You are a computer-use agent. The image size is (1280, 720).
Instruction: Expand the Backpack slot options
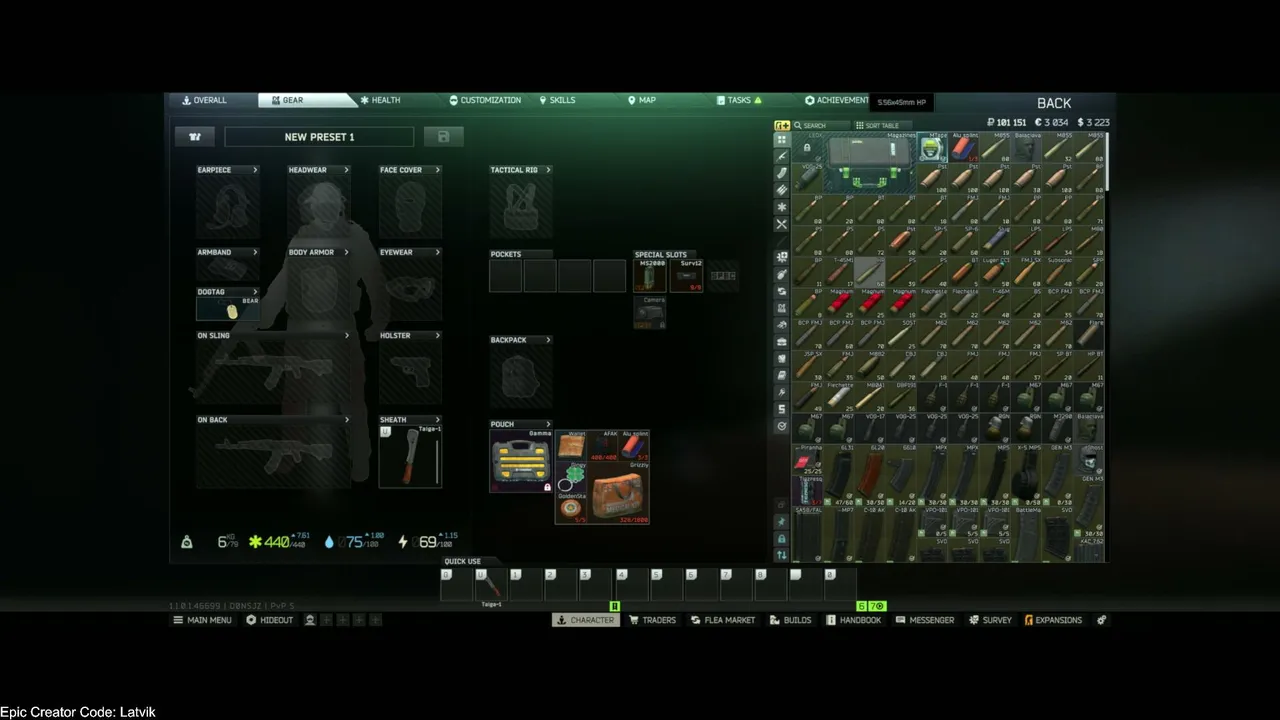pos(548,340)
